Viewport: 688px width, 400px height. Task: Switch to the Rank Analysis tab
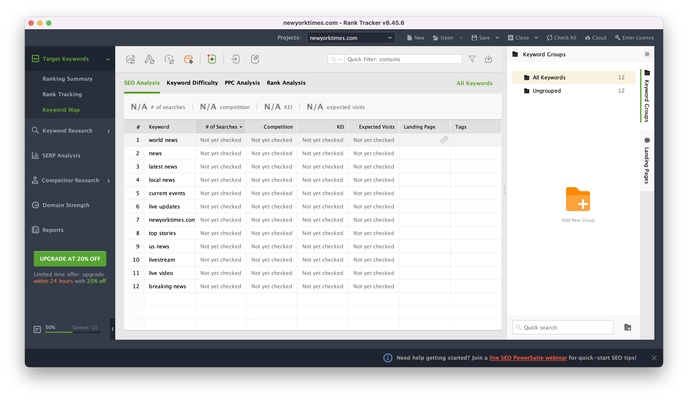point(286,83)
